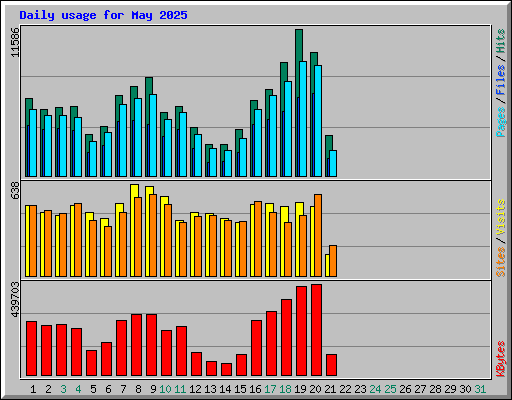Click the orange Sites bar for day 4
The width and height of the screenshot is (512, 400).
pos(78,240)
